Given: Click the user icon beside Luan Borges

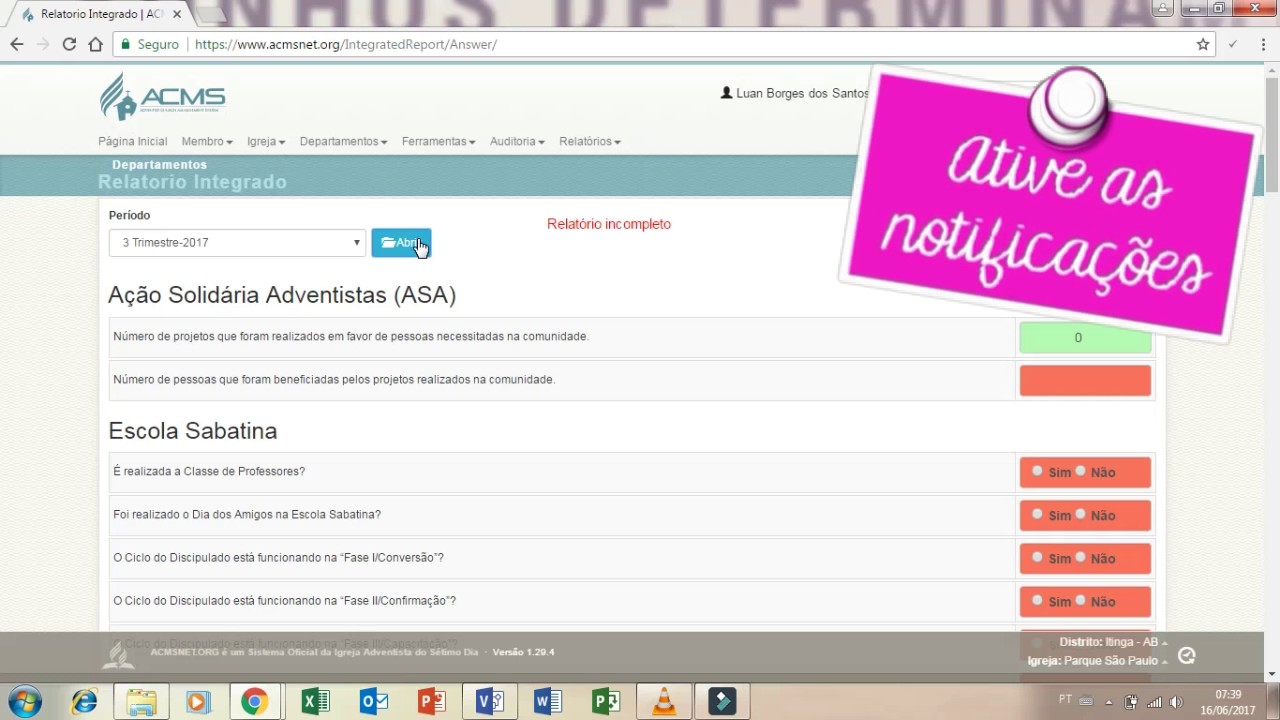Looking at the screenshot, I should click(x=727, y=92).
